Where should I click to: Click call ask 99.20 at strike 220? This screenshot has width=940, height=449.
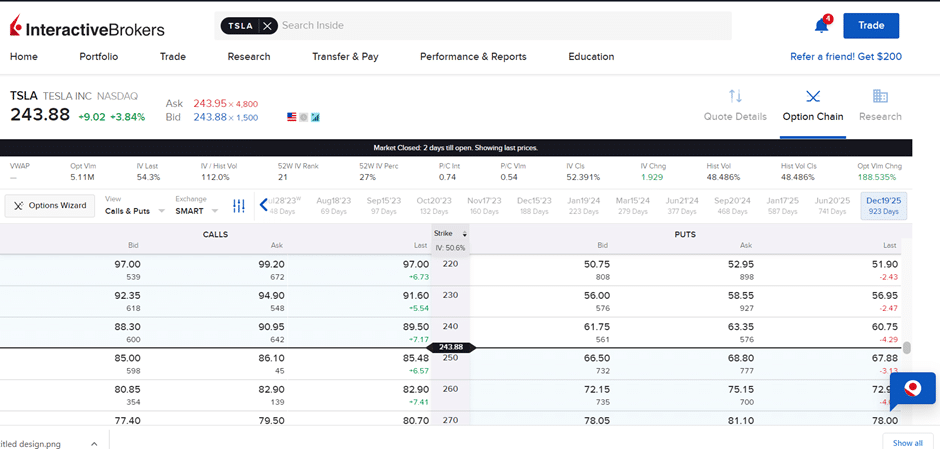270,264
